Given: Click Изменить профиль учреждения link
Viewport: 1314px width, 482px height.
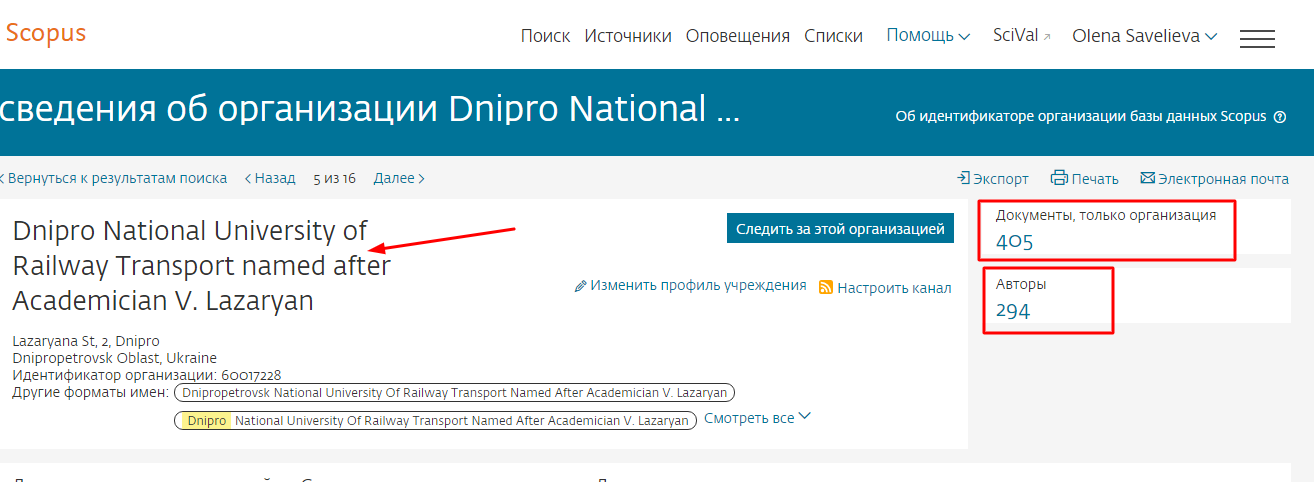Looking at the screenshot, I should click(698, 285).
